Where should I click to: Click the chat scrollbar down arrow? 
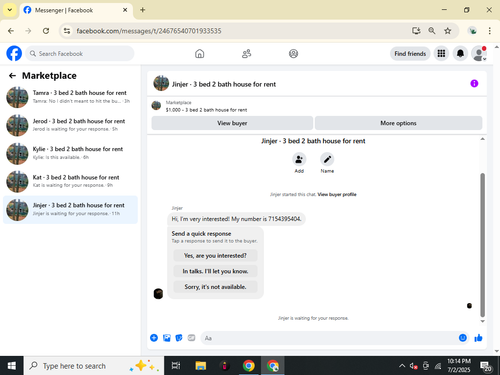[x=482, y=321]
